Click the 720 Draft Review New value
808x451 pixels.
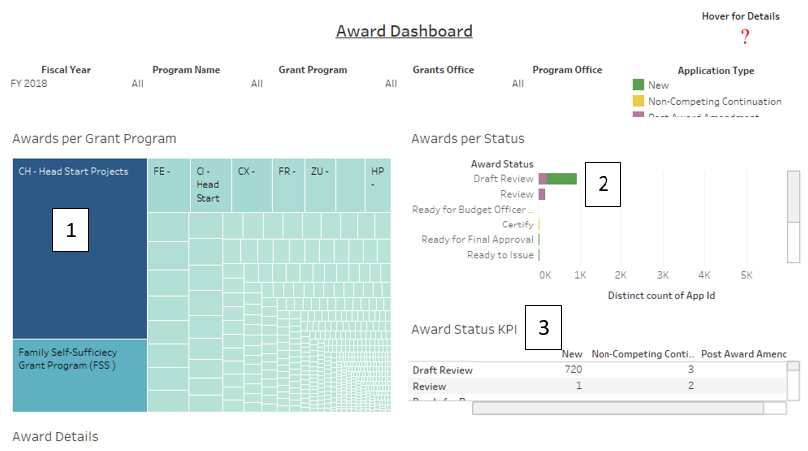571,370
